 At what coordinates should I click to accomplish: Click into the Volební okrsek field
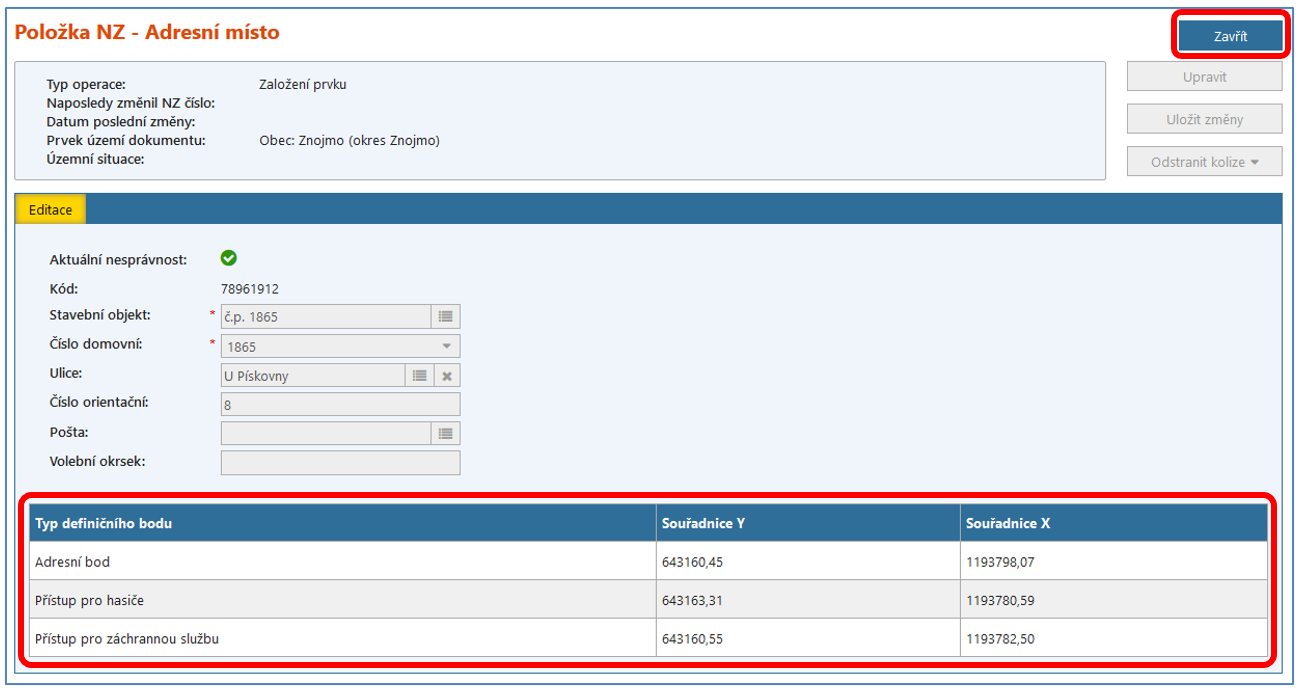(x=339, y=463)
